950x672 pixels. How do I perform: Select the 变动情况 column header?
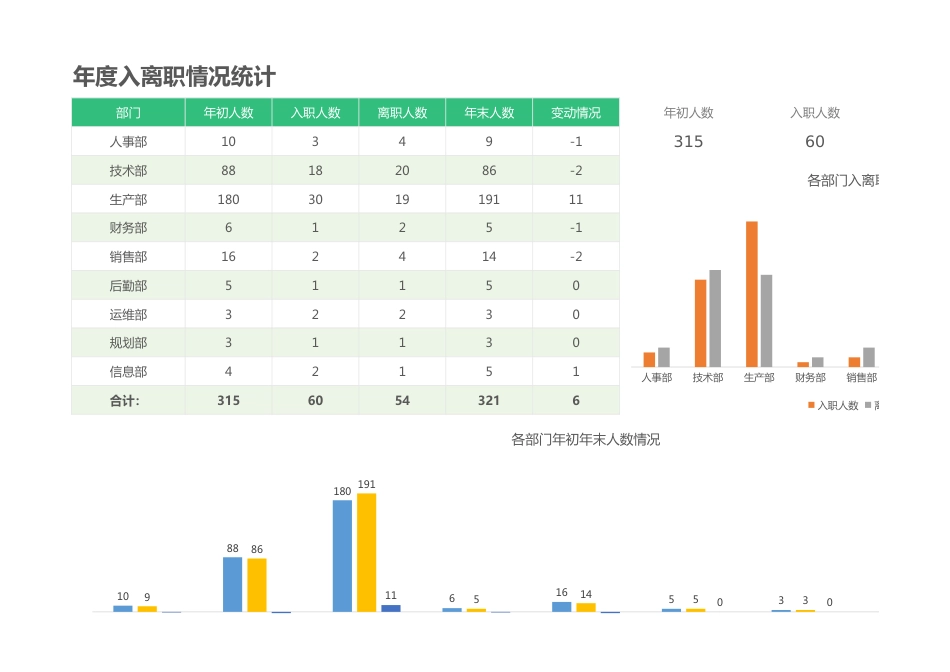[x=577, y=112]
